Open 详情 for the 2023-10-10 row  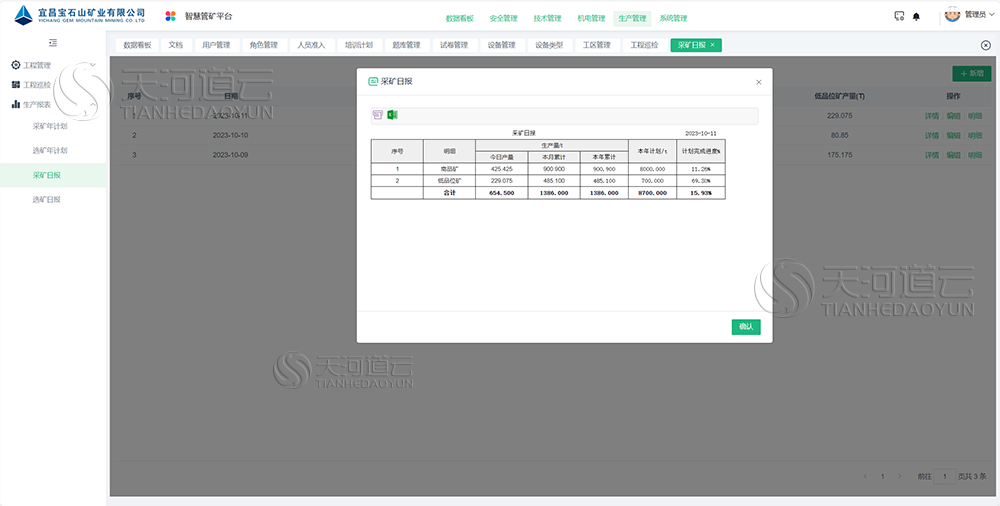932,136
